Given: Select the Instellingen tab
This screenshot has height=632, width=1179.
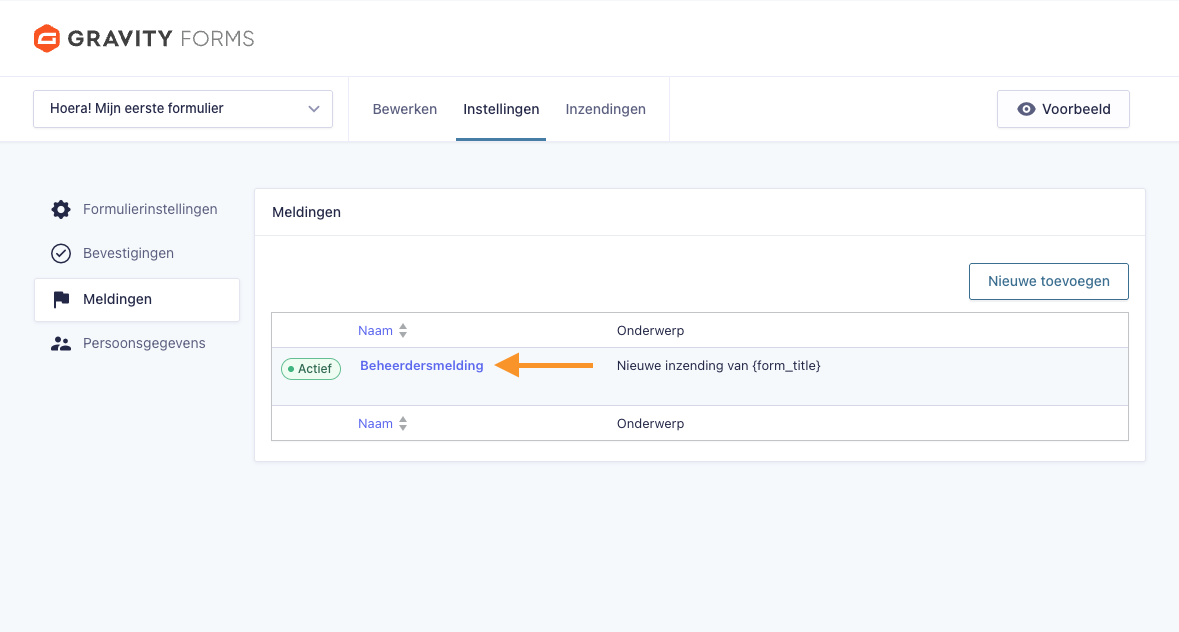Looking at the screenshot, I should [501, 109].
